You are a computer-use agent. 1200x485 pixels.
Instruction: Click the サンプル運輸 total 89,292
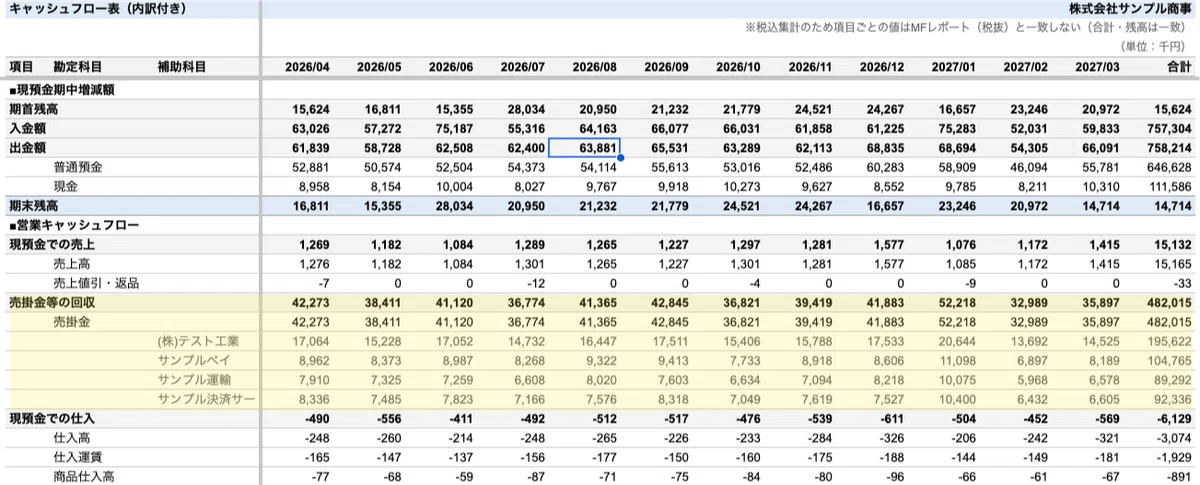point(1173,380)
